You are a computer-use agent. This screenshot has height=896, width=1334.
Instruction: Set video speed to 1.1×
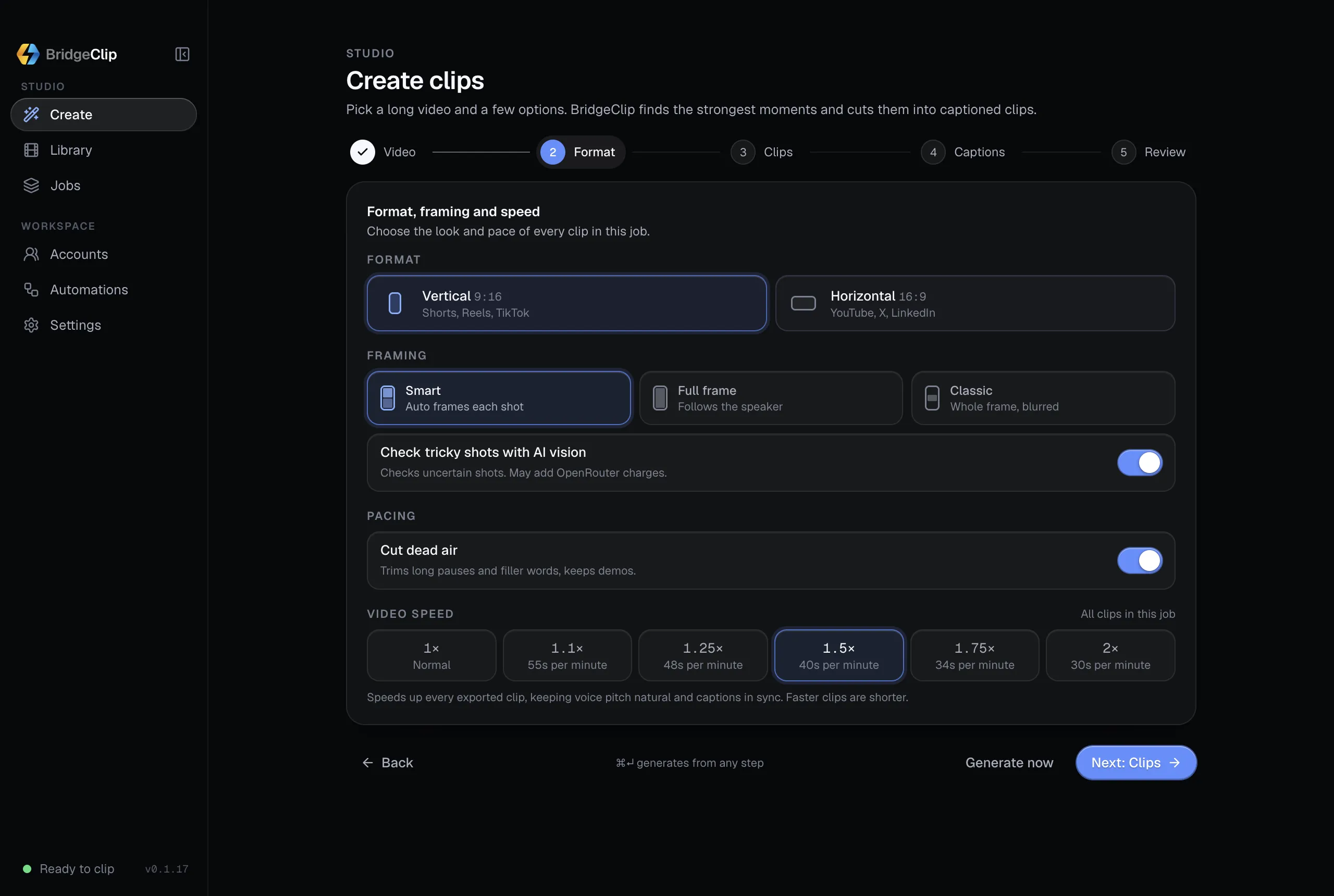567,655
